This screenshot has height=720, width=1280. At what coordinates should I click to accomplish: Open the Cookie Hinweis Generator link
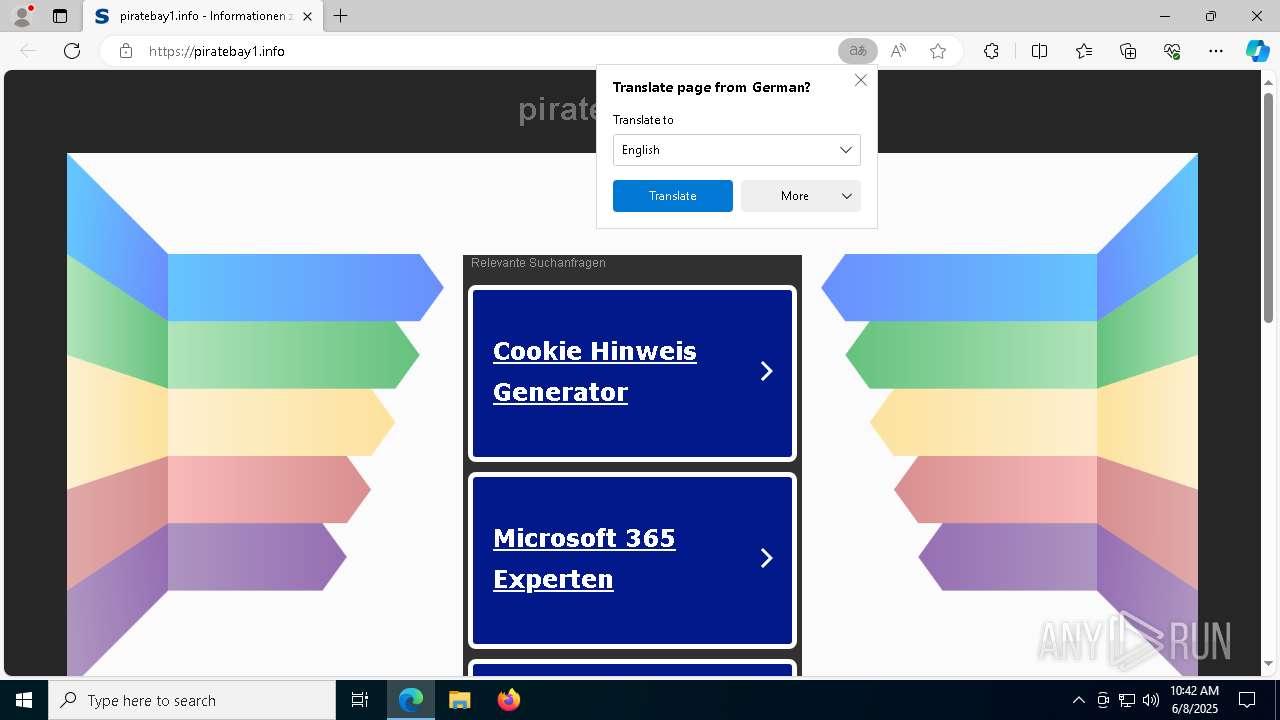tap(595, 371)
